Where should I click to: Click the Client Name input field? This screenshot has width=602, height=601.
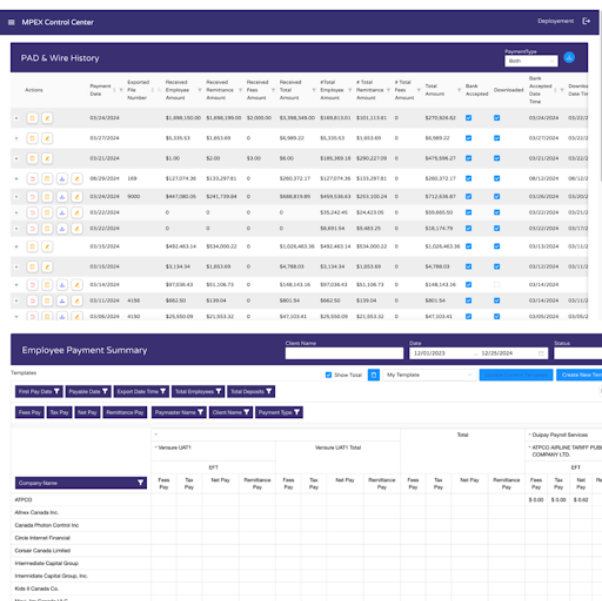pos(341,353)
